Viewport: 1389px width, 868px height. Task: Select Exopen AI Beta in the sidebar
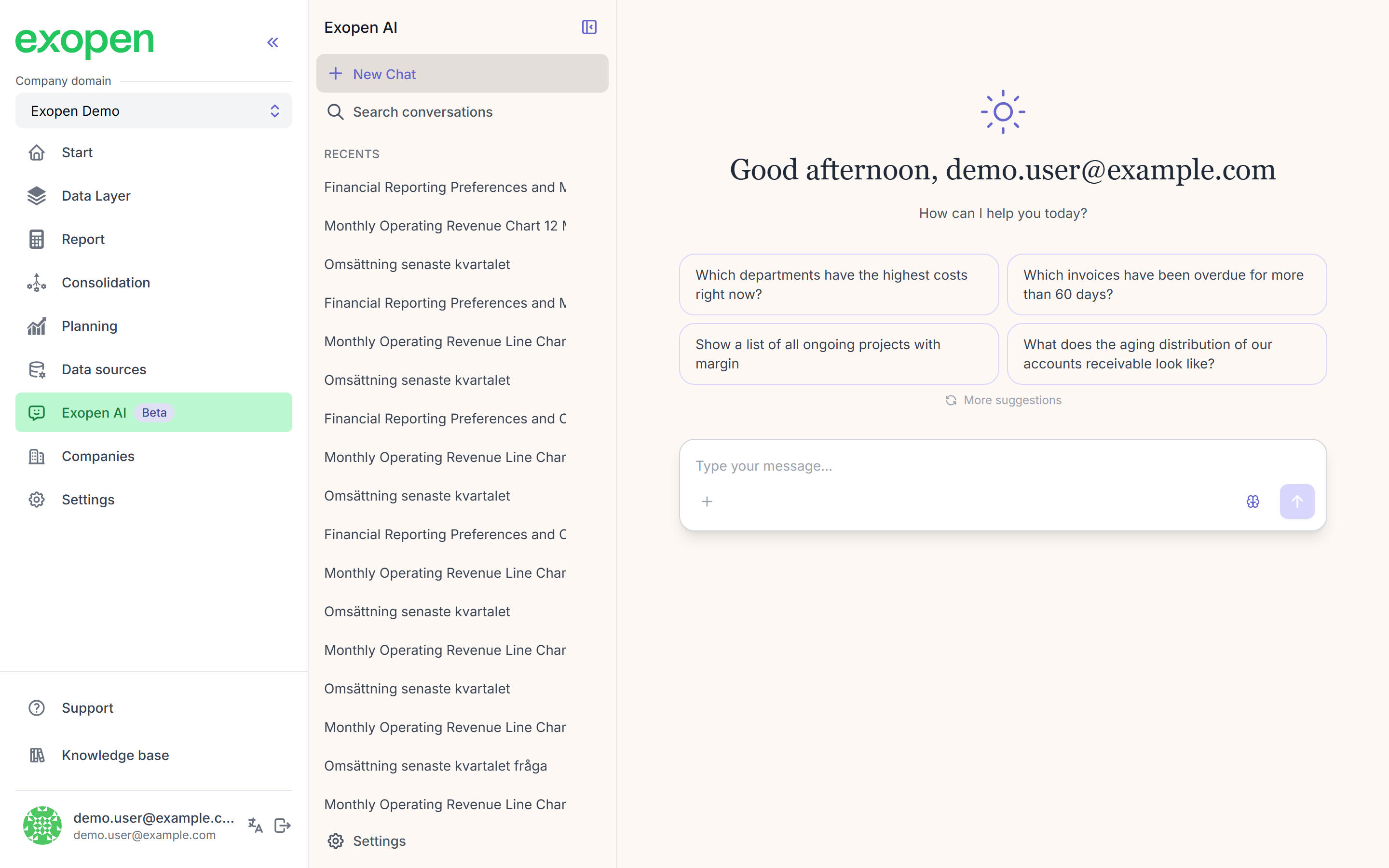(x=154, y=413)
